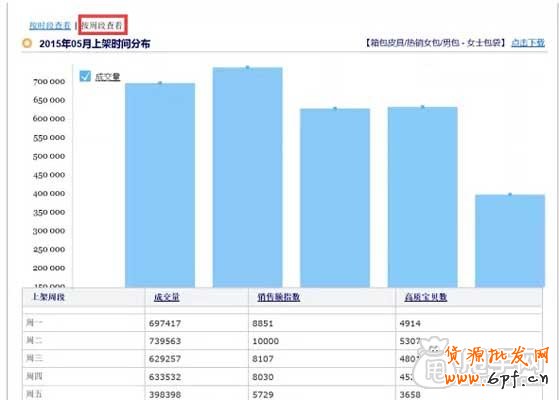Click the 周三 row label
The image size is (559, 400).
click(x=34, y=358)
